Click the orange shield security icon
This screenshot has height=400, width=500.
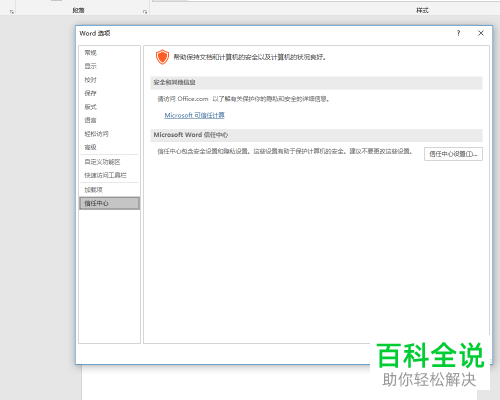click(x=162, y=57)
